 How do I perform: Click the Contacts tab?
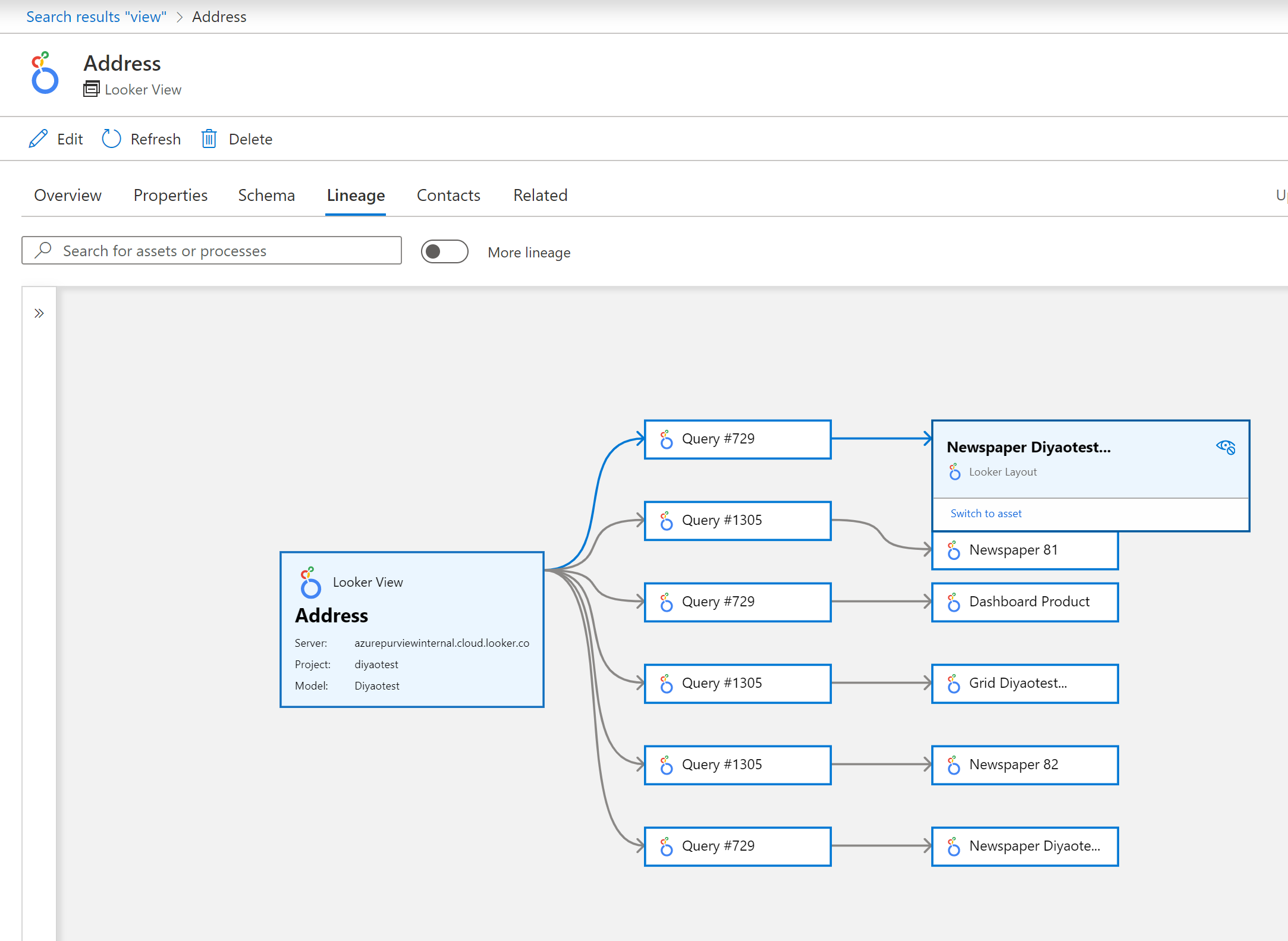(448, 195)
